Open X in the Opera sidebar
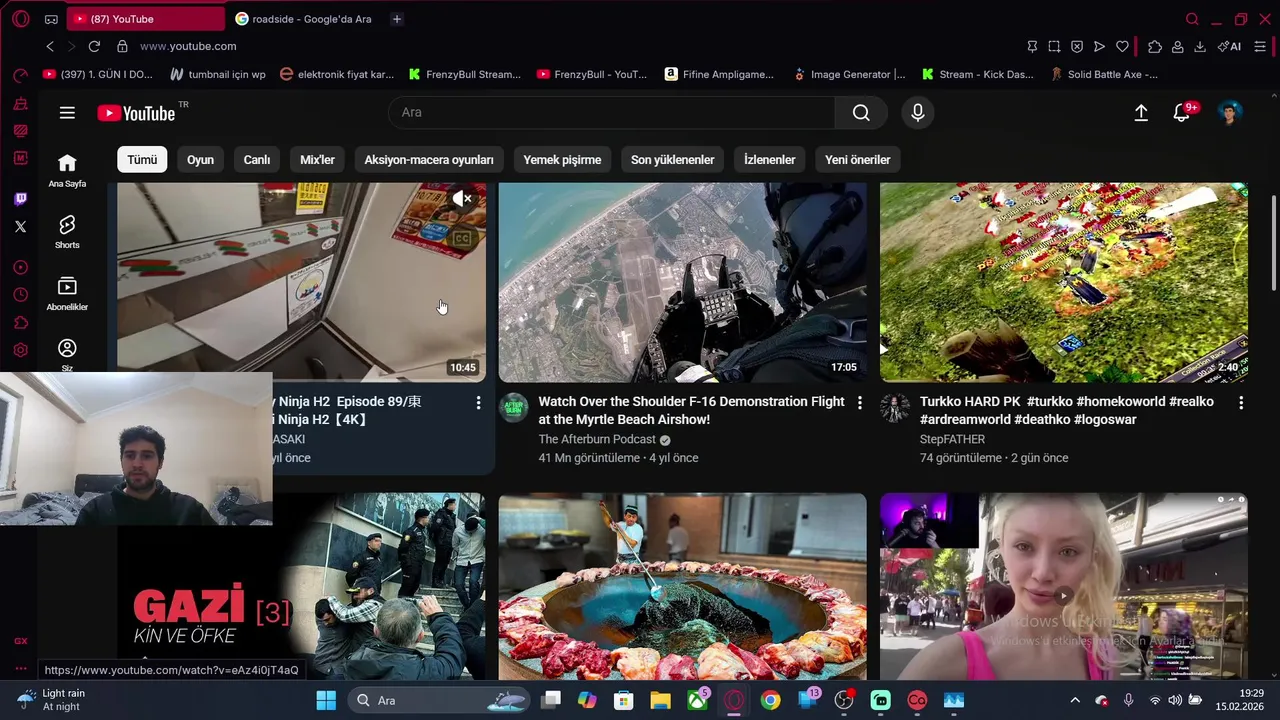 [20, 226]
